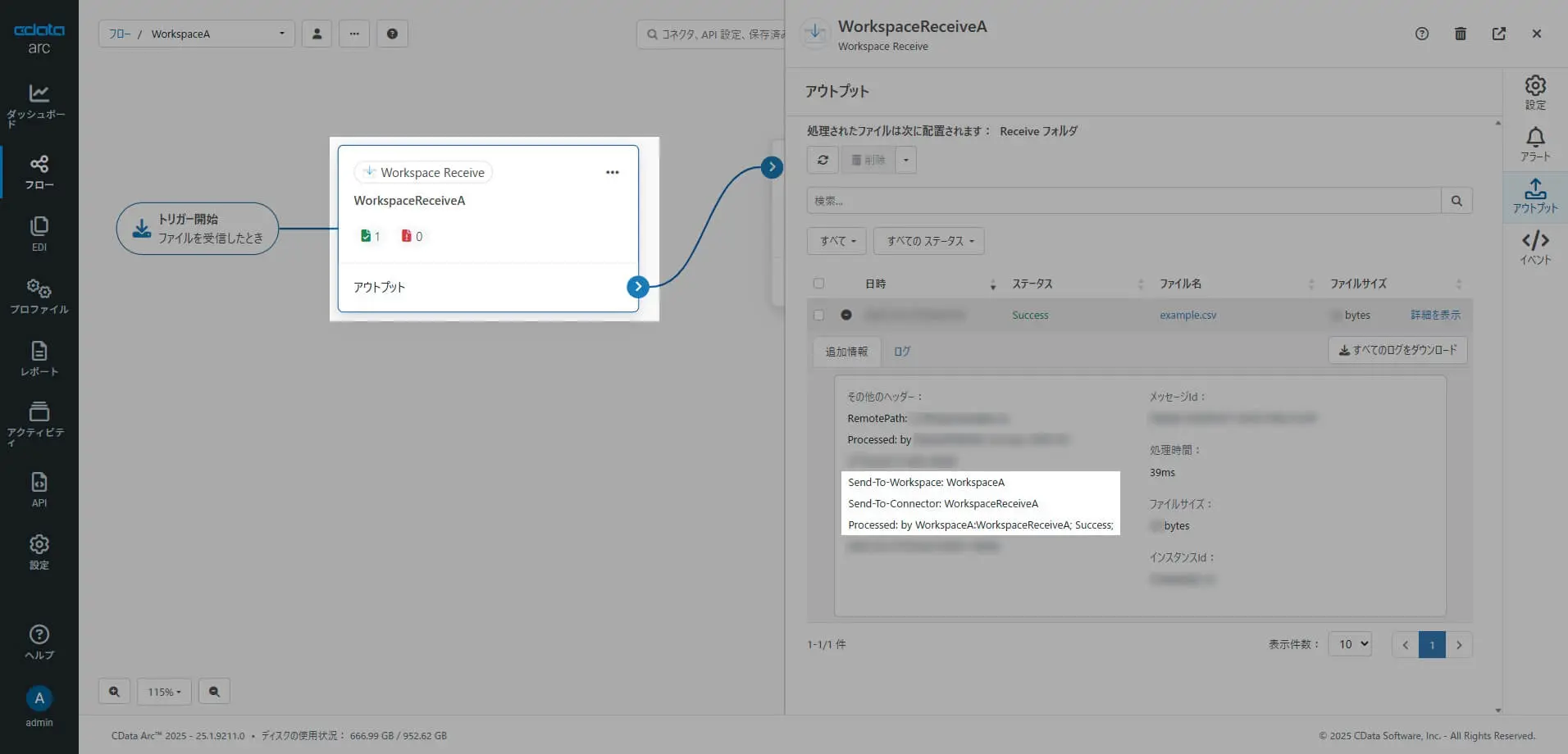Open the すべてのステータス filter dropdown
This screenshot has width=1568, height=754.
[929, 241]
